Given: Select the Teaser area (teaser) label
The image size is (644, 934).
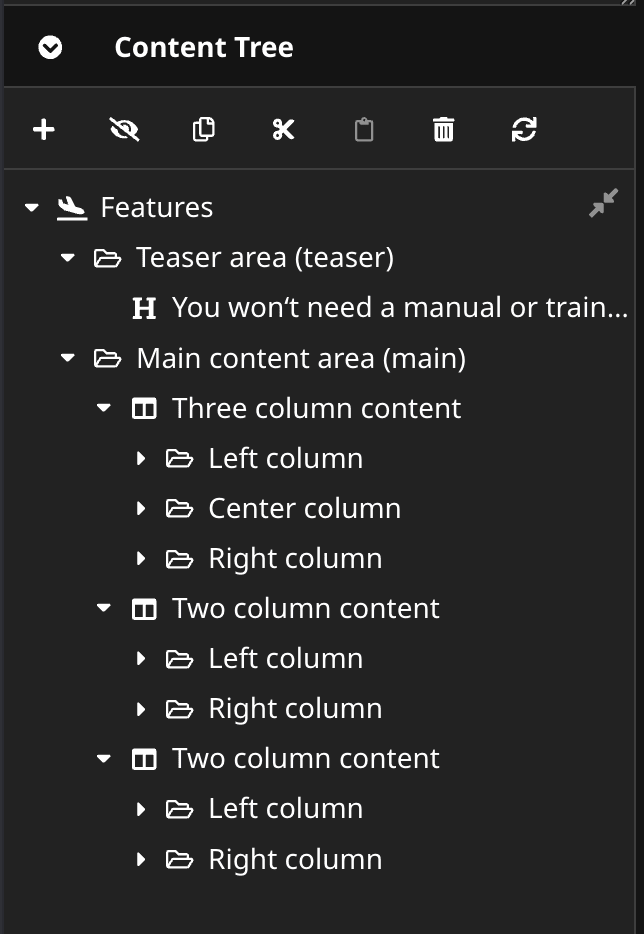Looking at the screenshot, I should tap(265, 258).
